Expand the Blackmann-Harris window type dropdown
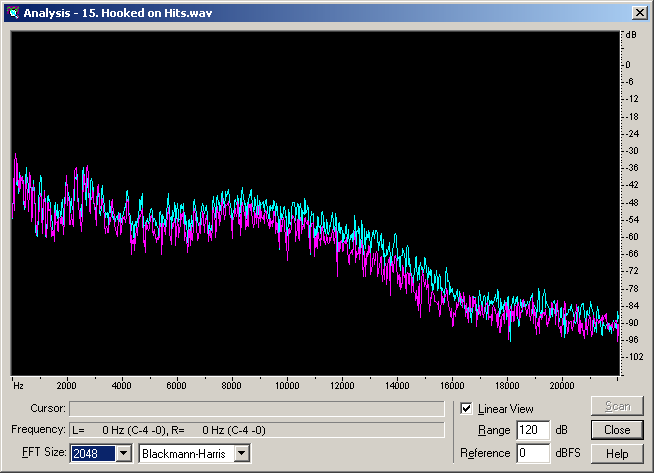The width and height of the screenshot is (654, 473). pos(242,453)
